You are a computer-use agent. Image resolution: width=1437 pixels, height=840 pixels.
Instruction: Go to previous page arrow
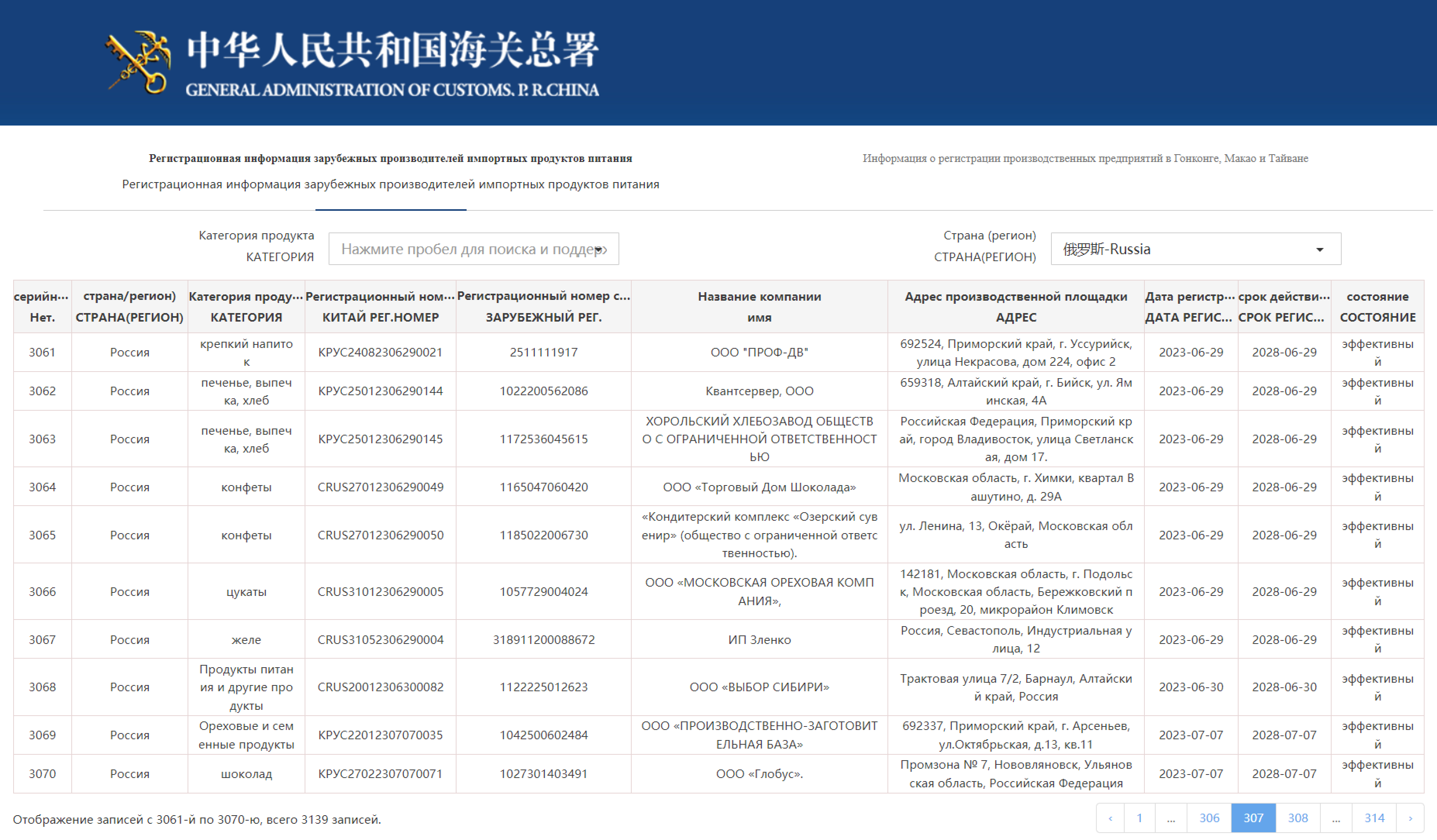1110,818
